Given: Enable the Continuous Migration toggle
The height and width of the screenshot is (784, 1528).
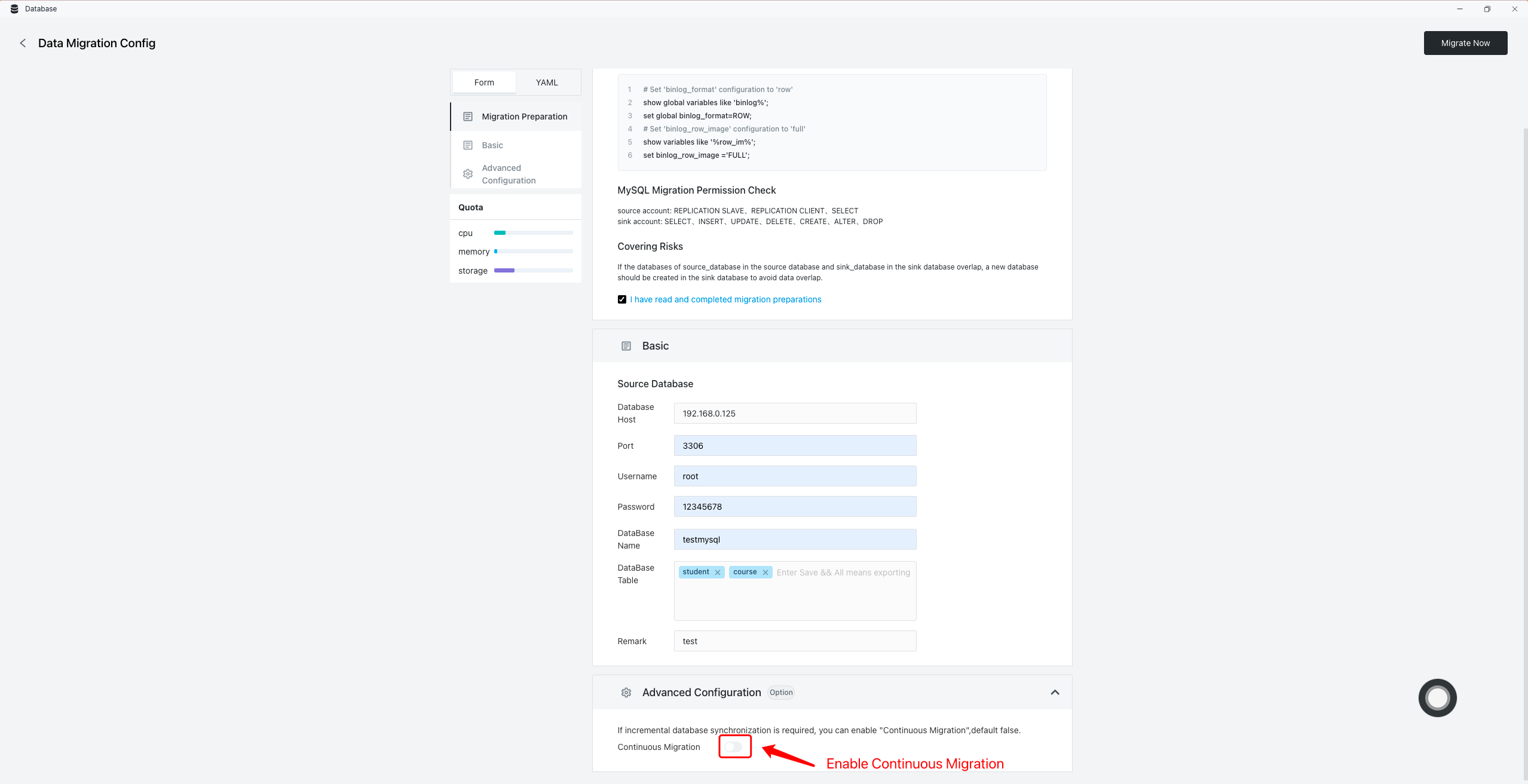Looking at the screenshot, I should tap(734, 747).
